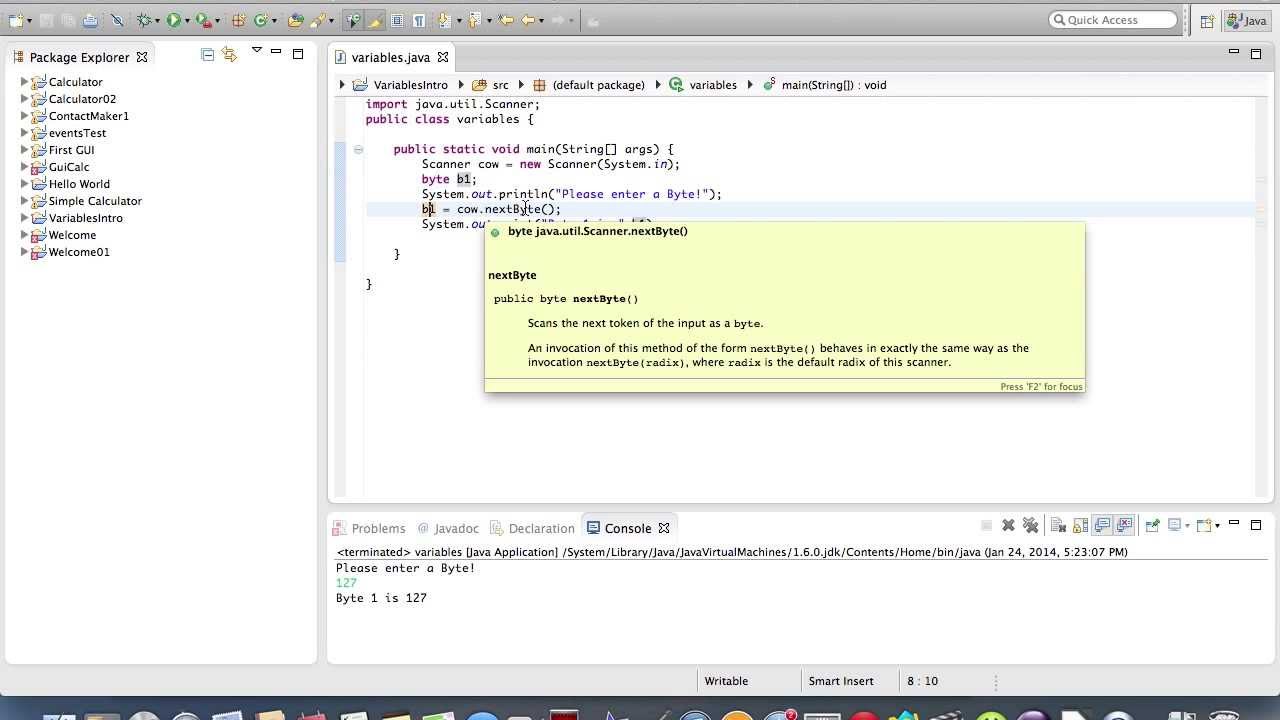The image size is (1280, 720).
Task: Expand the VariablesIntro project
Action: pos(25,218)
